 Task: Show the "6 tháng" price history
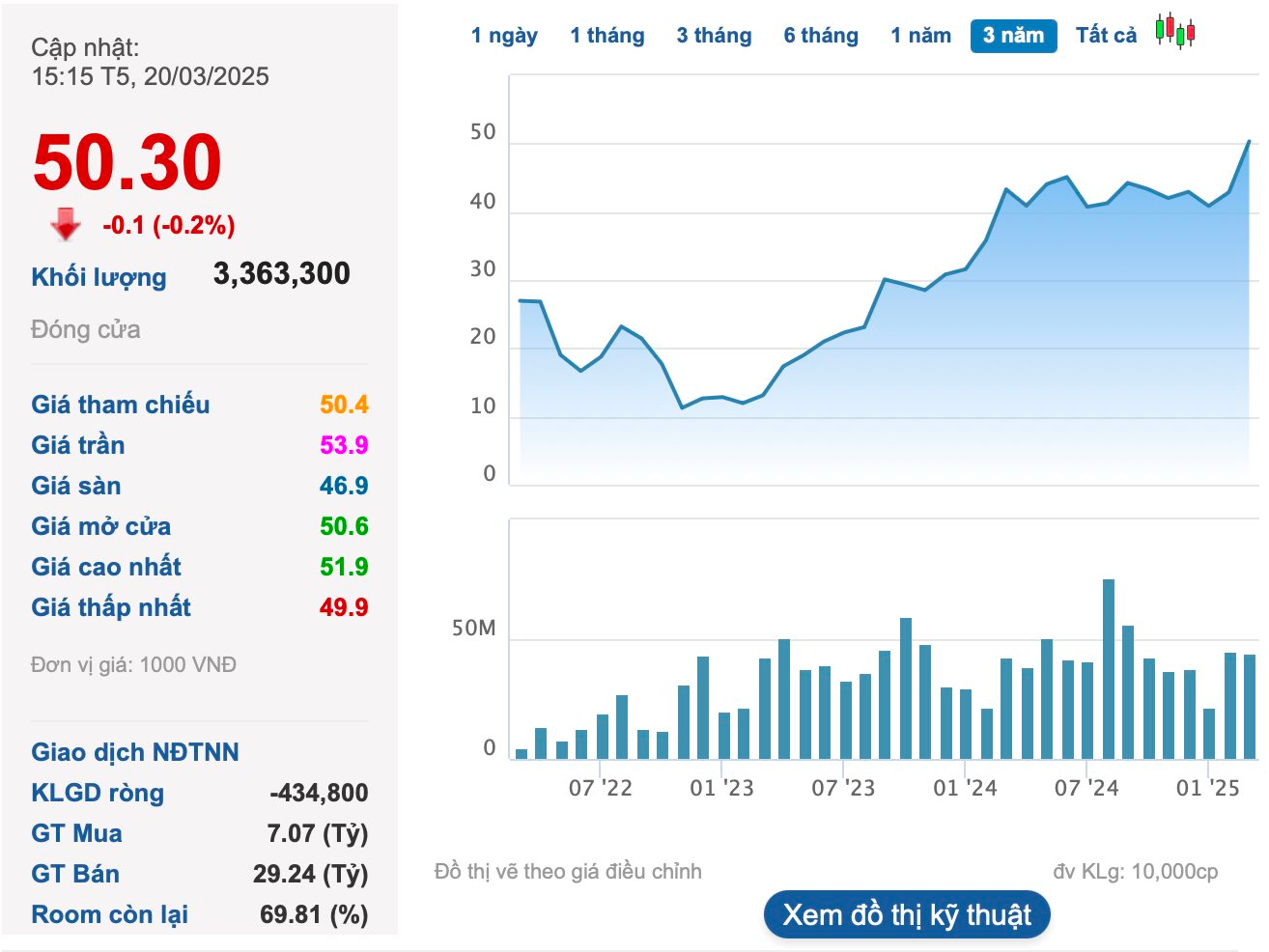(821, 36)
